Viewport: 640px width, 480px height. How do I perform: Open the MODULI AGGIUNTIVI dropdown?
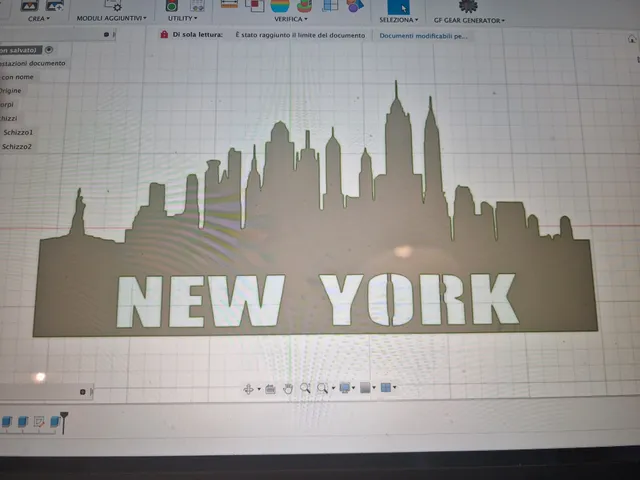[111, 18]
